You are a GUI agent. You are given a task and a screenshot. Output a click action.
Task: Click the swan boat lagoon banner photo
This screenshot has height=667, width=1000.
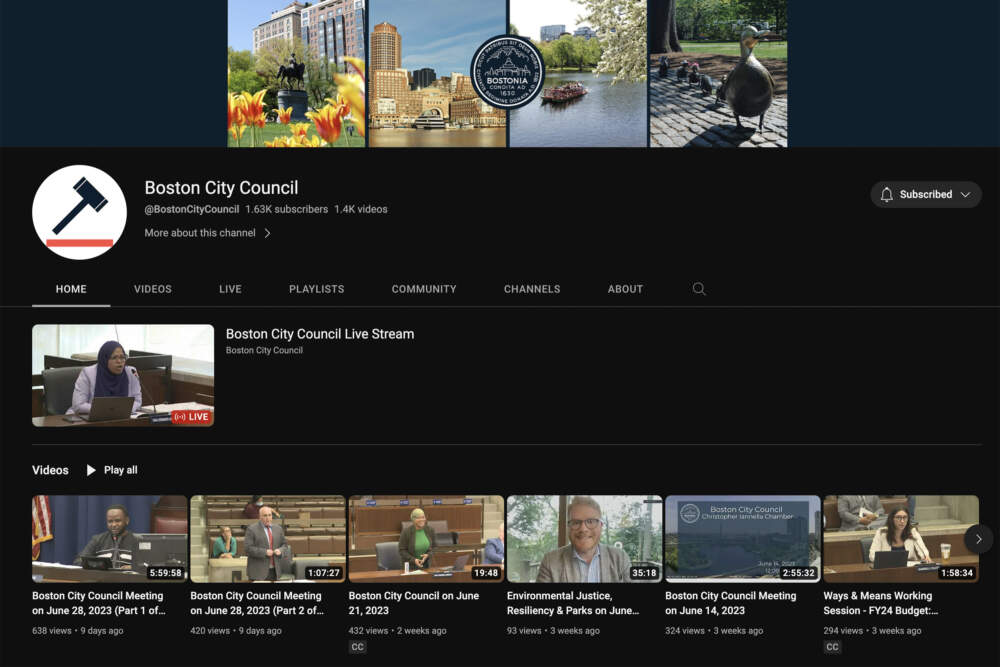point(578,73)
